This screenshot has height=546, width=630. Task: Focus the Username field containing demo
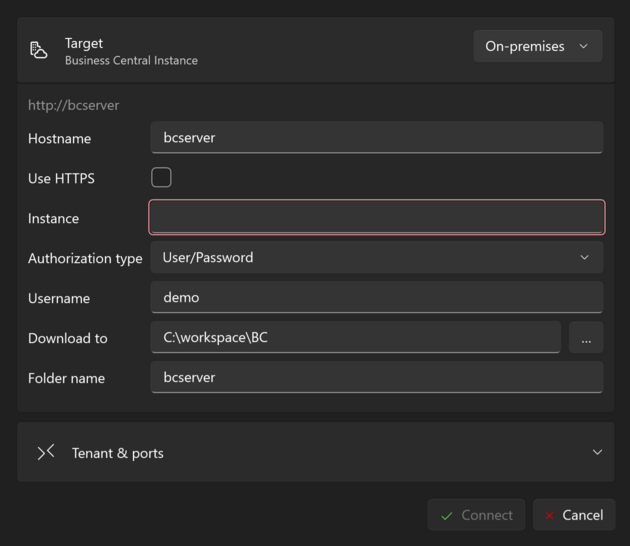376,297
